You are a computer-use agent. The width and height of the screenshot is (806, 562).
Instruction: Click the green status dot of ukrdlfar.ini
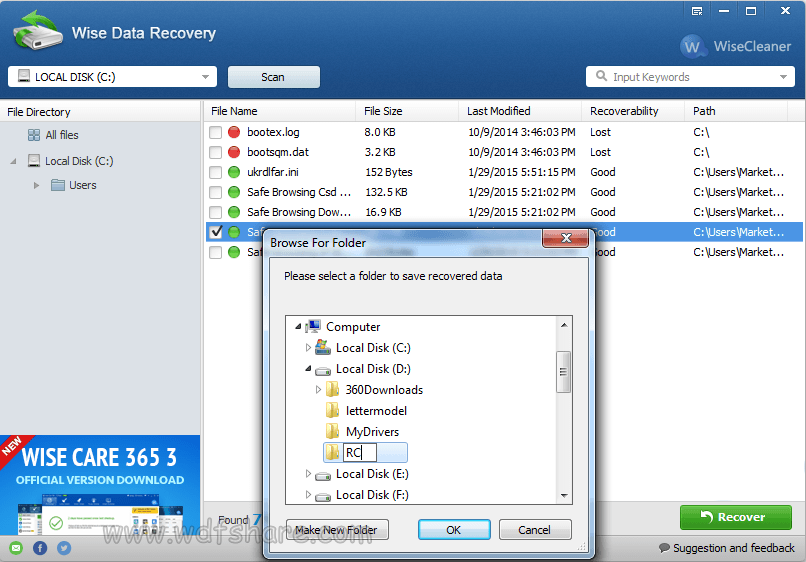point(234,172)
